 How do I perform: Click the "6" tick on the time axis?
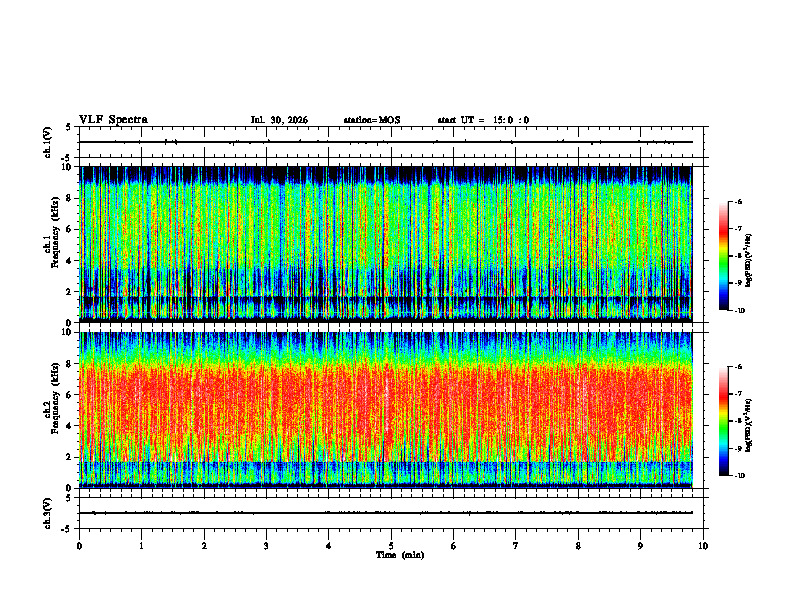453,546
